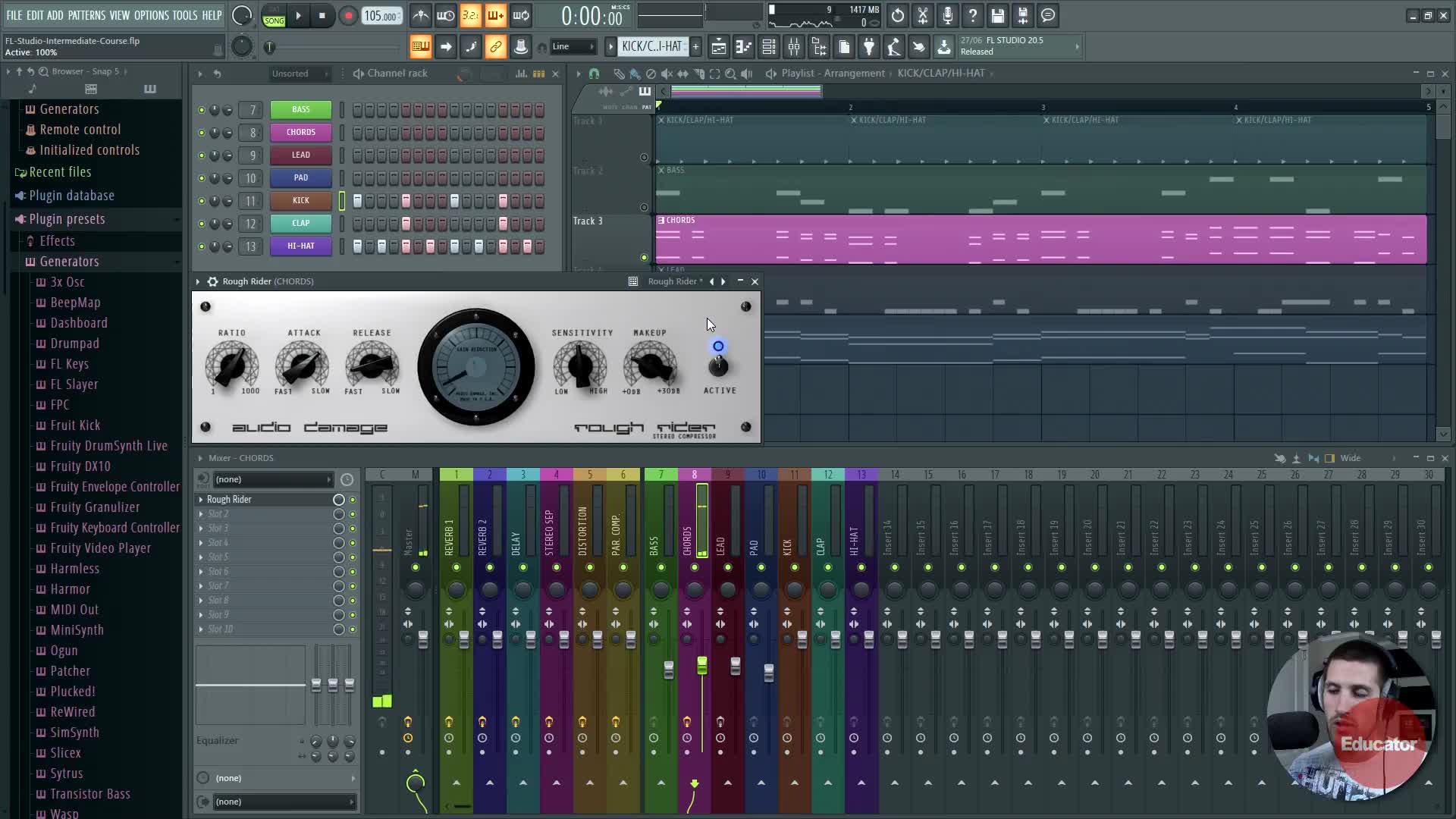Open the Line snap dropdown
Viewport: 1456px width, 819px height.
(x=573, y=46)
